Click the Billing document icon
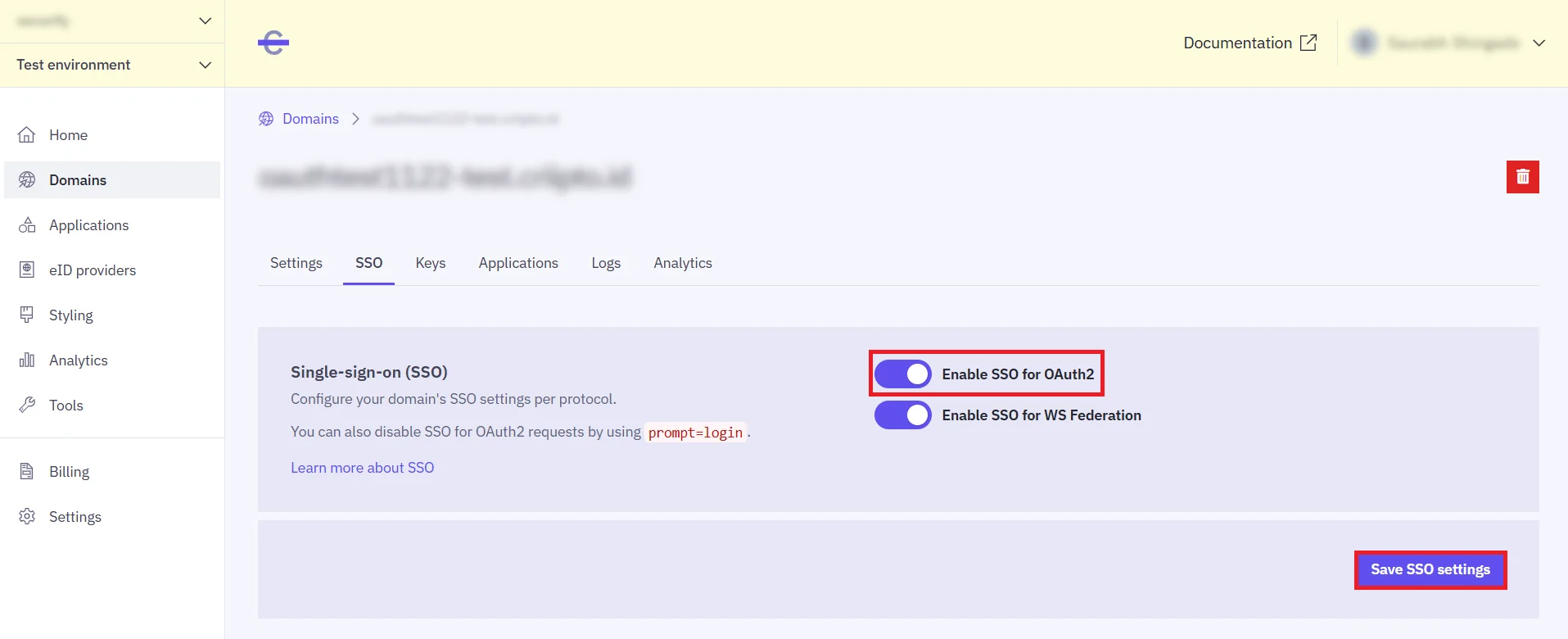Viewport: 1568px width, 639px height. [27, 472]
